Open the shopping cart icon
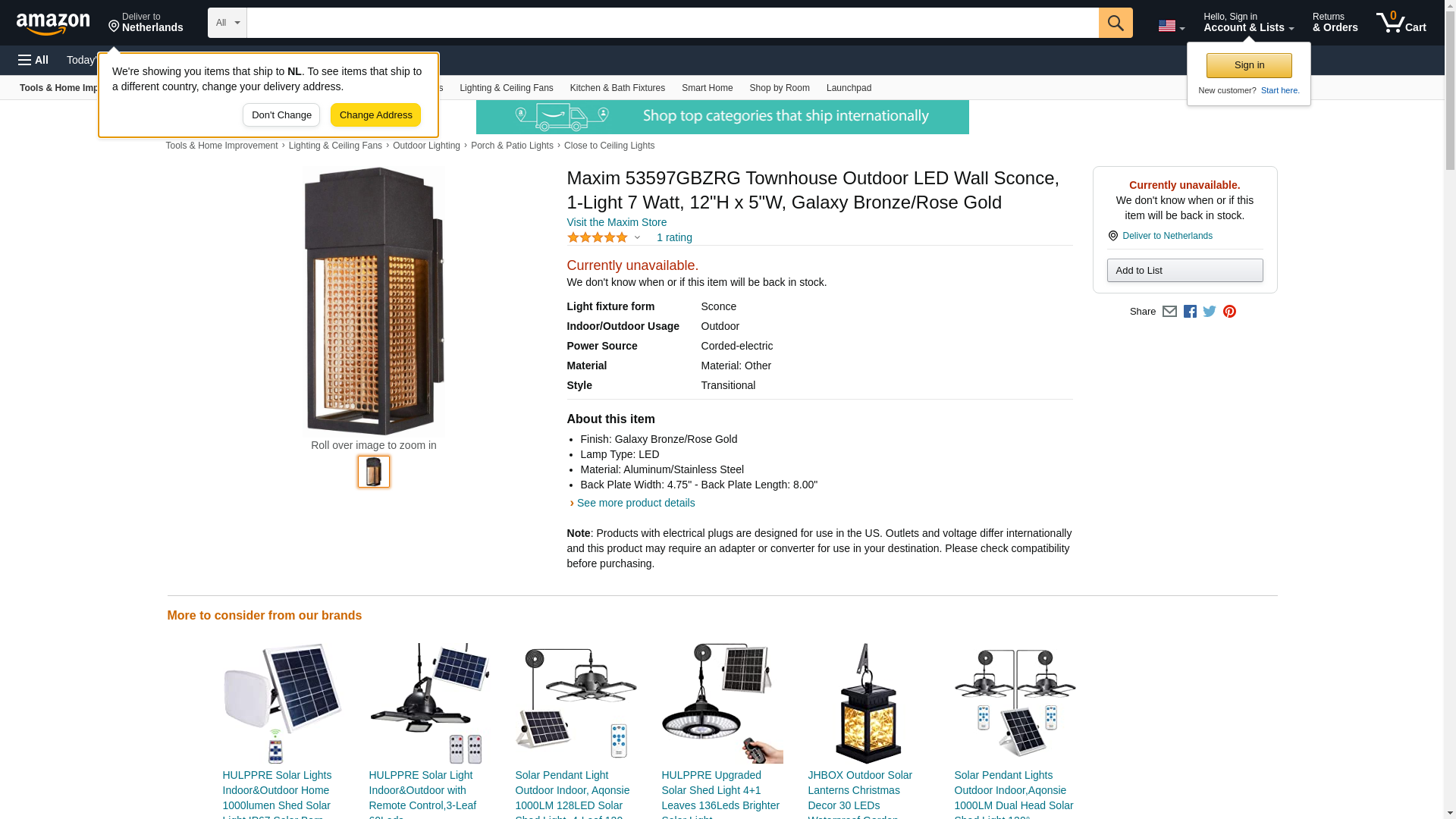The width and height of the screenshot is (1456, 819). 1401,23
